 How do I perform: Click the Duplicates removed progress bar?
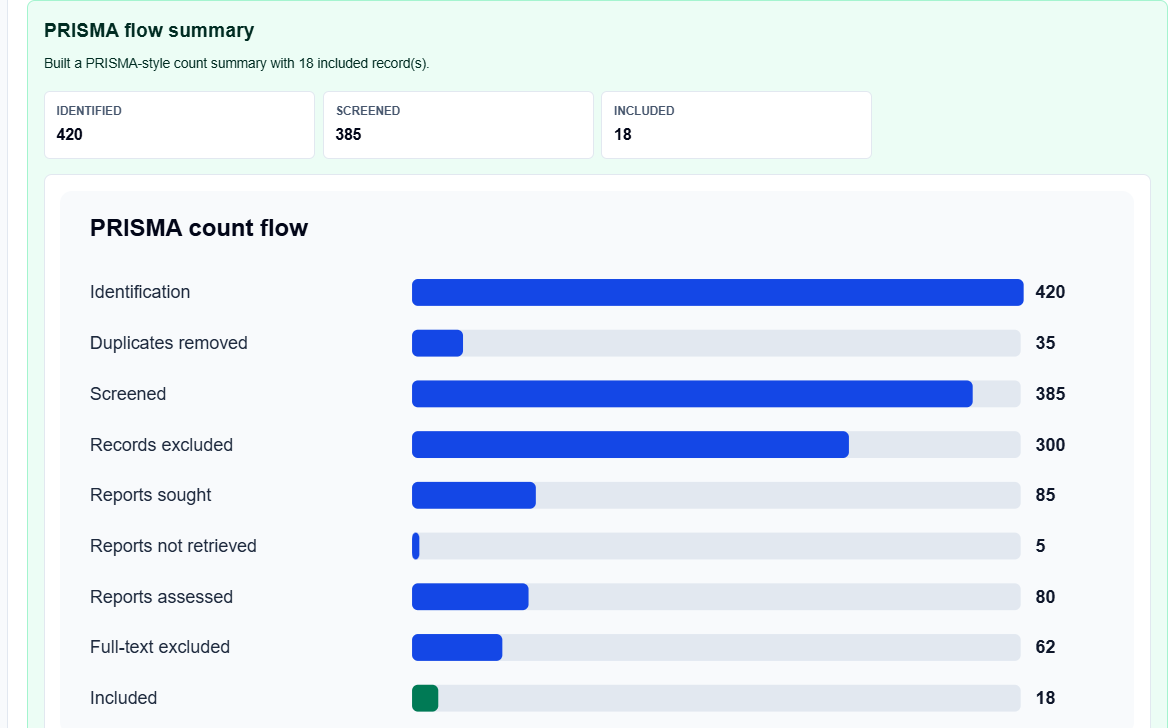point(716,343)
